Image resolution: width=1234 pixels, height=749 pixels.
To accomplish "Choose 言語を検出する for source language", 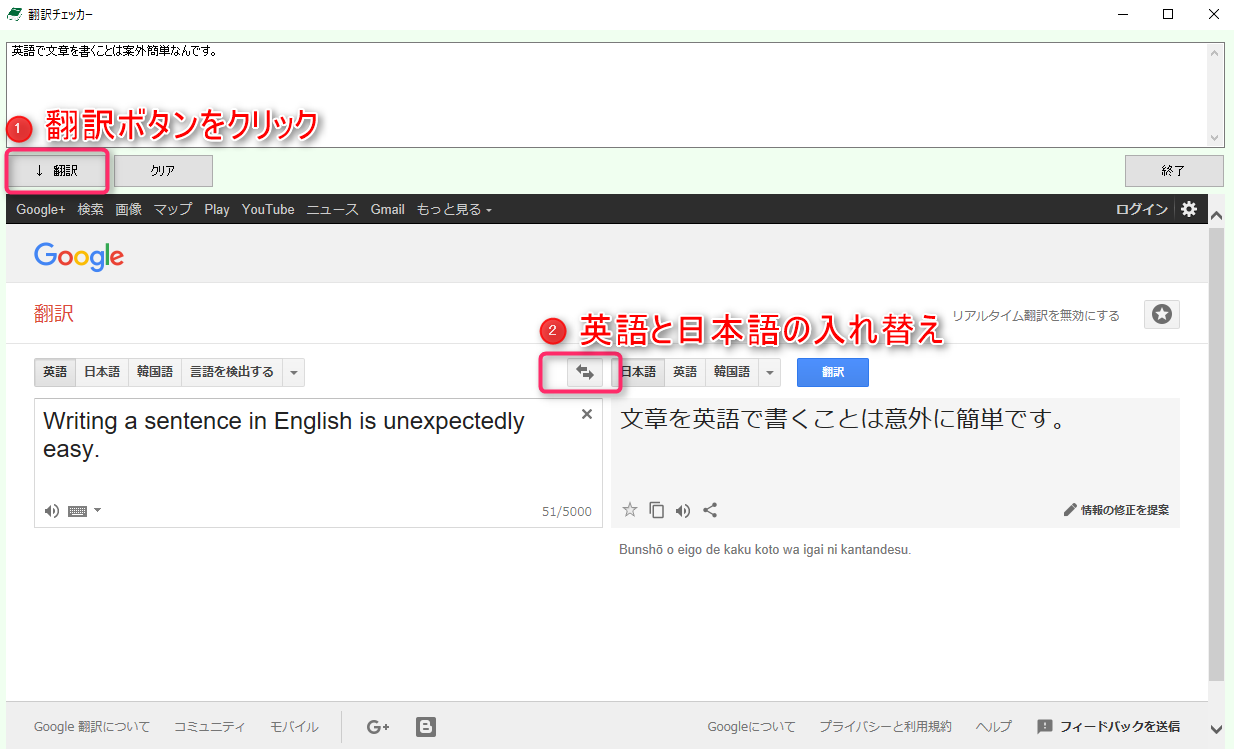I will point(232,372).
